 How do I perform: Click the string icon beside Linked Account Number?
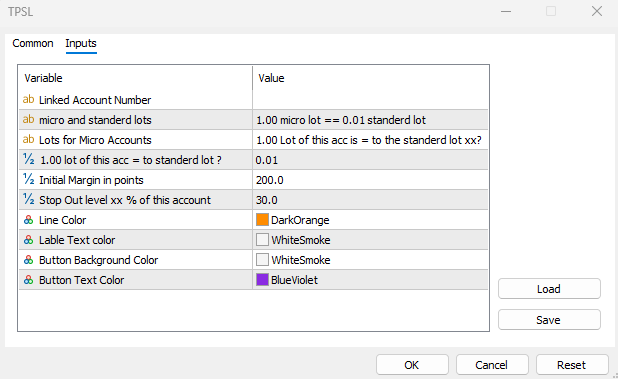pyautogui.click(x=28, y=100)
